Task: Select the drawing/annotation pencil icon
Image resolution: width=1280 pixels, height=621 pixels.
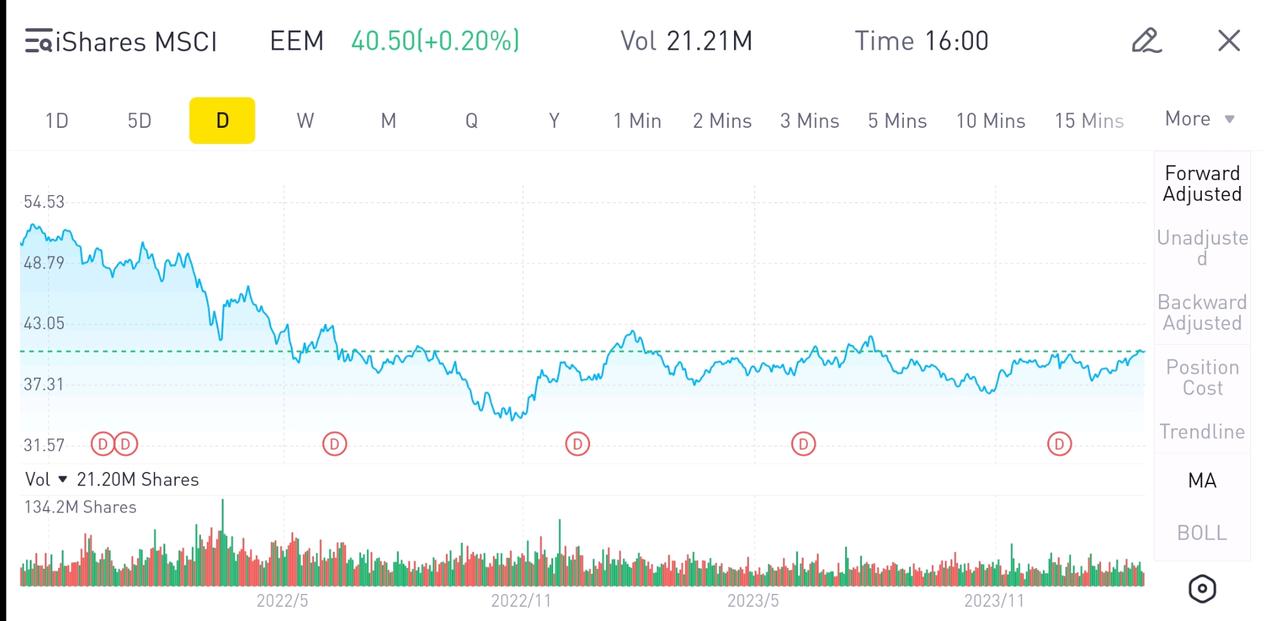Action: coord(1146,41)
